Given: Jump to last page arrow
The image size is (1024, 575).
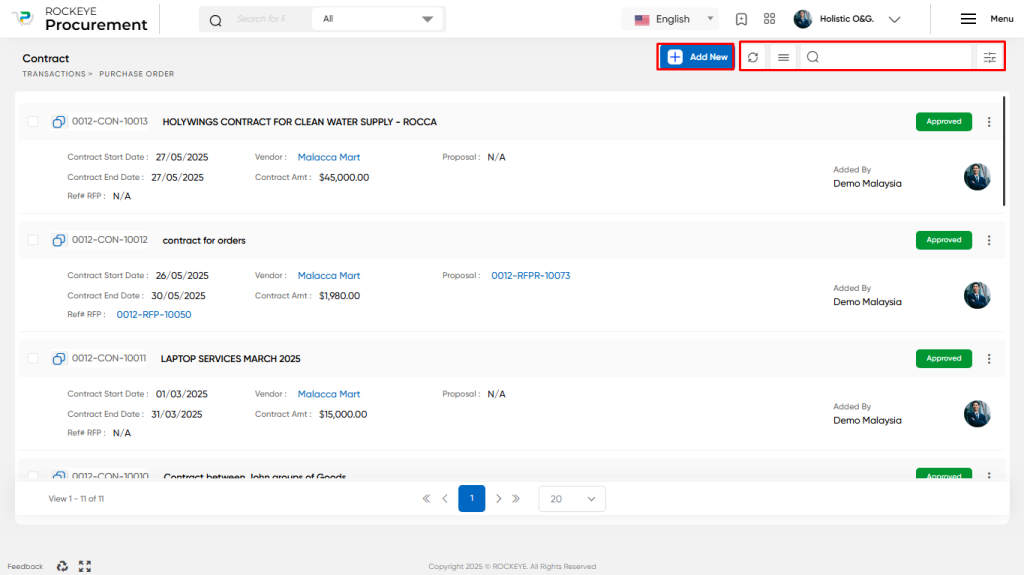Looking at the screenshot, I should point(516,499).
